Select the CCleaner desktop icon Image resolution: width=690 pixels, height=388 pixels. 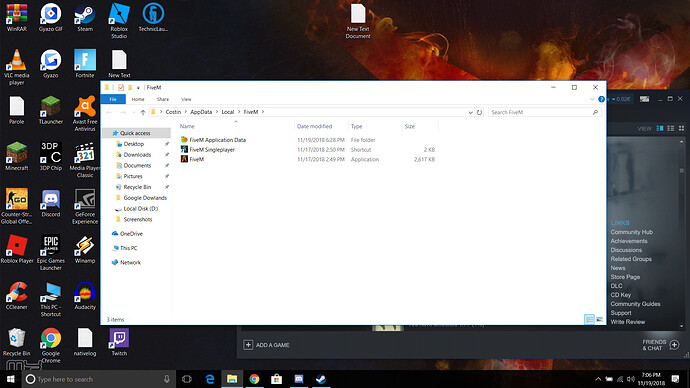[x=17, y=296]
